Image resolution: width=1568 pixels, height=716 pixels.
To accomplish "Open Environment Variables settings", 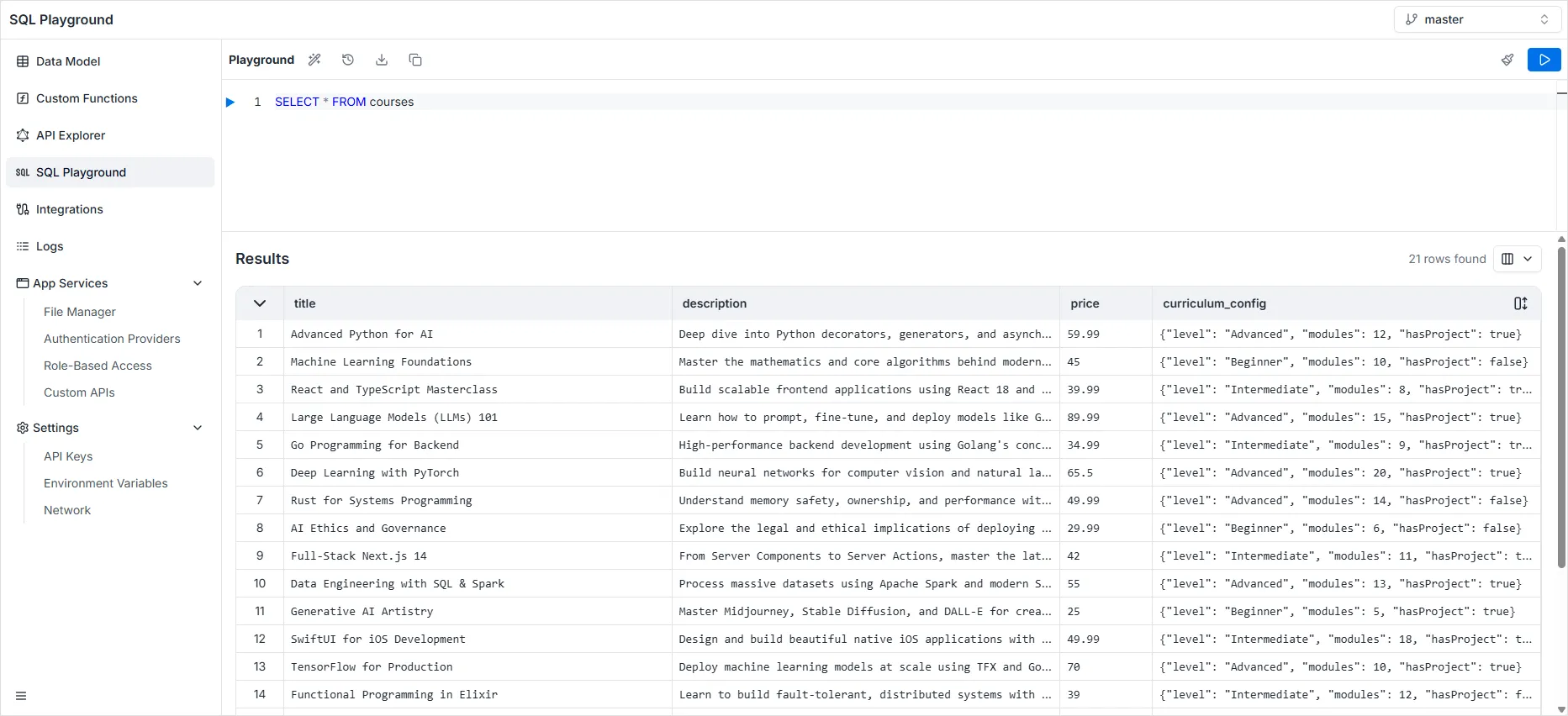I will pyautogui.click(x=106, y=483).
